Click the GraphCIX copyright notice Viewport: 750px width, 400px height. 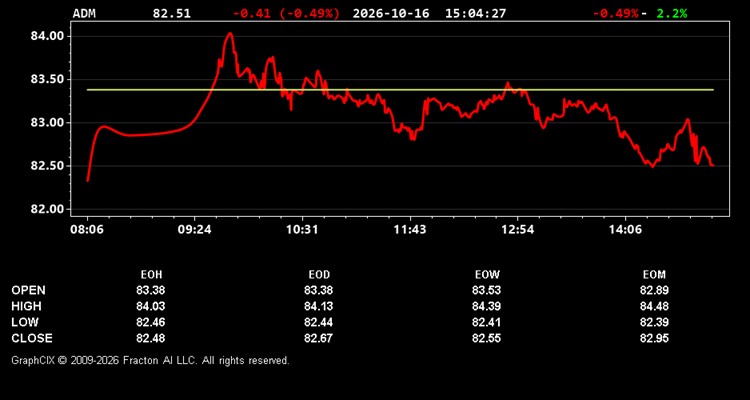150,360
